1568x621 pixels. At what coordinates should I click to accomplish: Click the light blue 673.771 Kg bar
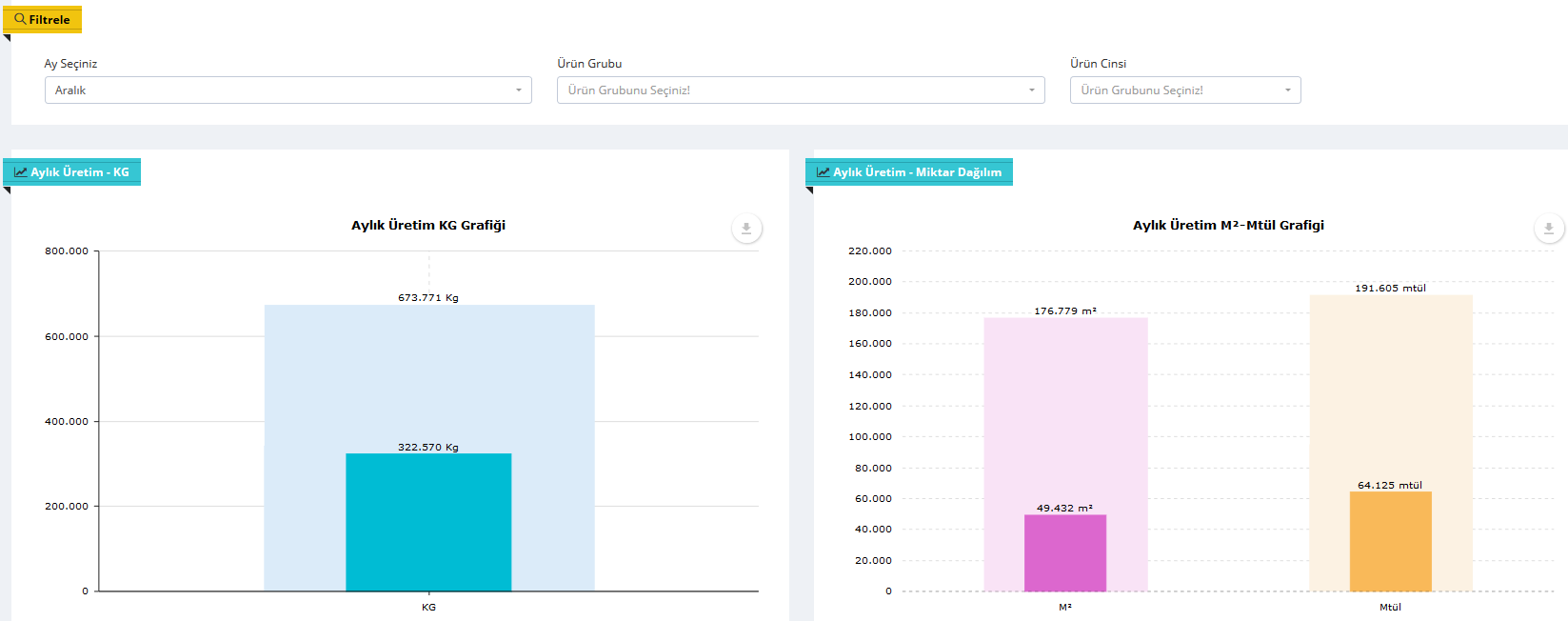click(428, 381)
